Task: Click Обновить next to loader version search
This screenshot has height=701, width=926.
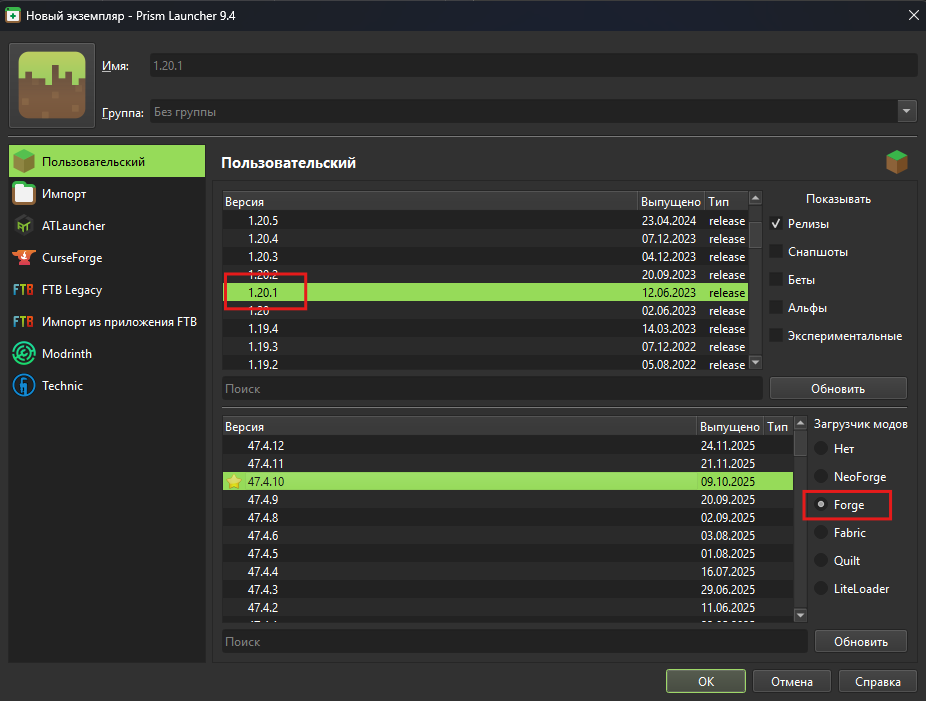Action: pyautogui.click(x=860, y=641)
